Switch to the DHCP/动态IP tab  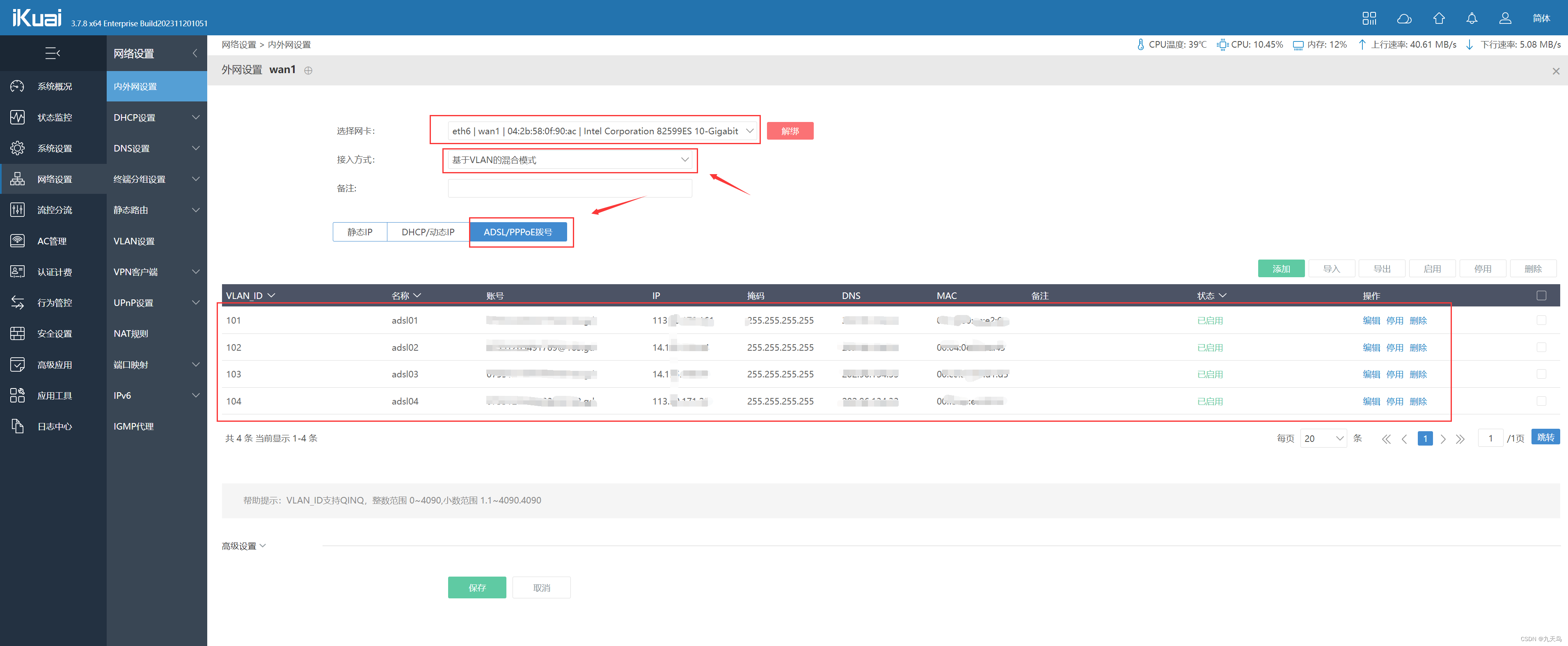[x=427, y=232]
